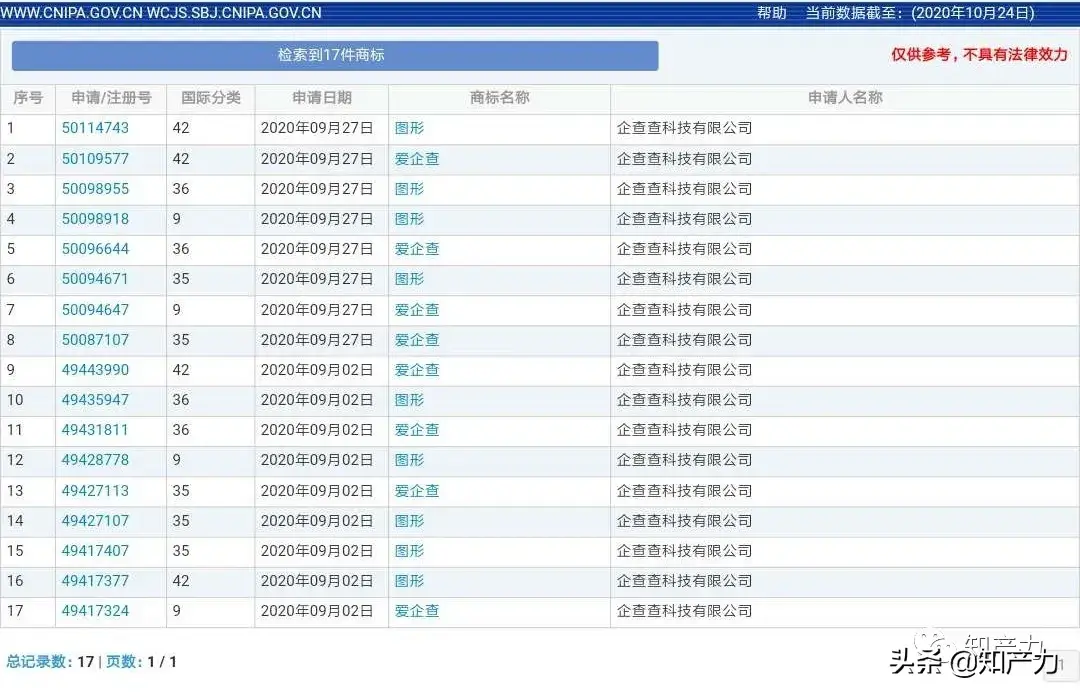Screen dimensions: 1080x696
Task: Select applicant 企查查科技有限公司 in row 9
Action: pos(684,370)
